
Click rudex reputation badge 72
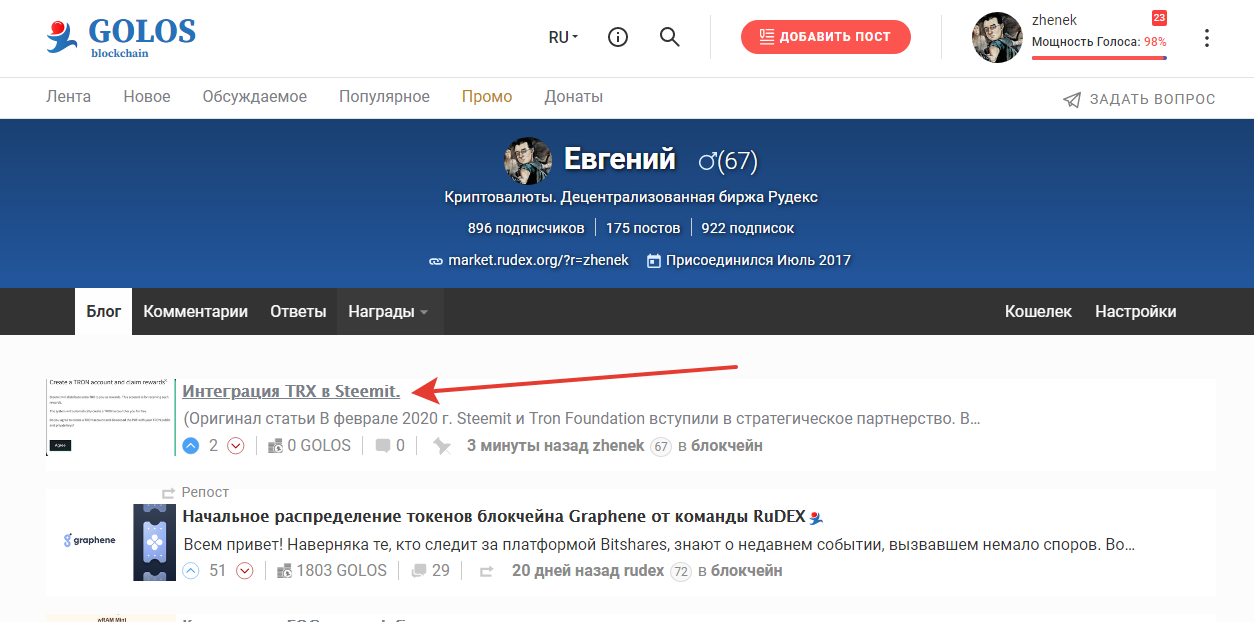coord(681,571)
